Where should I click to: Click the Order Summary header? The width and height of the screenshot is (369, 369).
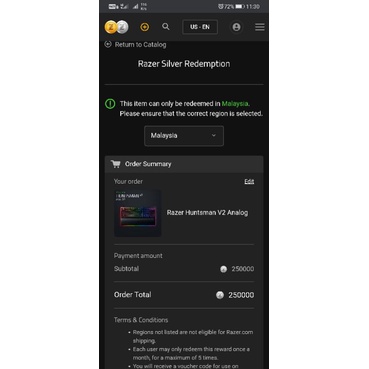point(184,164)
